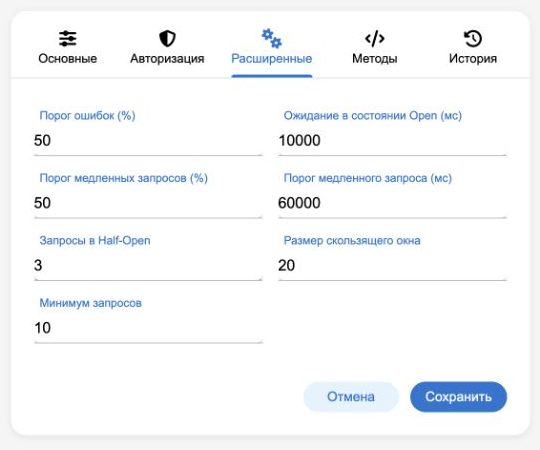Click the Минимум запросов field

(x=148, y=328)
